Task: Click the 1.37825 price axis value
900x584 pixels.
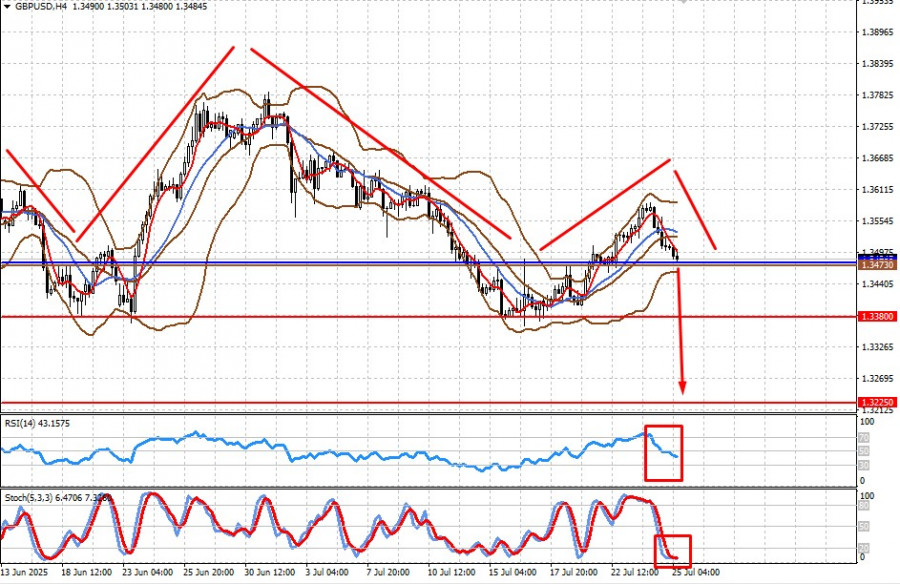Action: coord(878,95)
